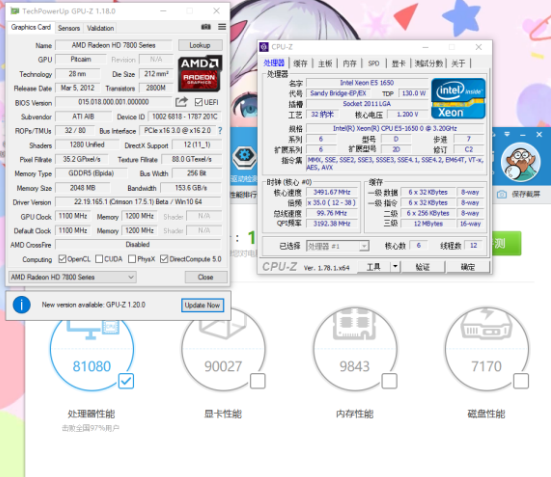The width and height of the screenshot is (551, 477).
Task: Minimize the blue benchmark app window
Action: click(523, 135)
